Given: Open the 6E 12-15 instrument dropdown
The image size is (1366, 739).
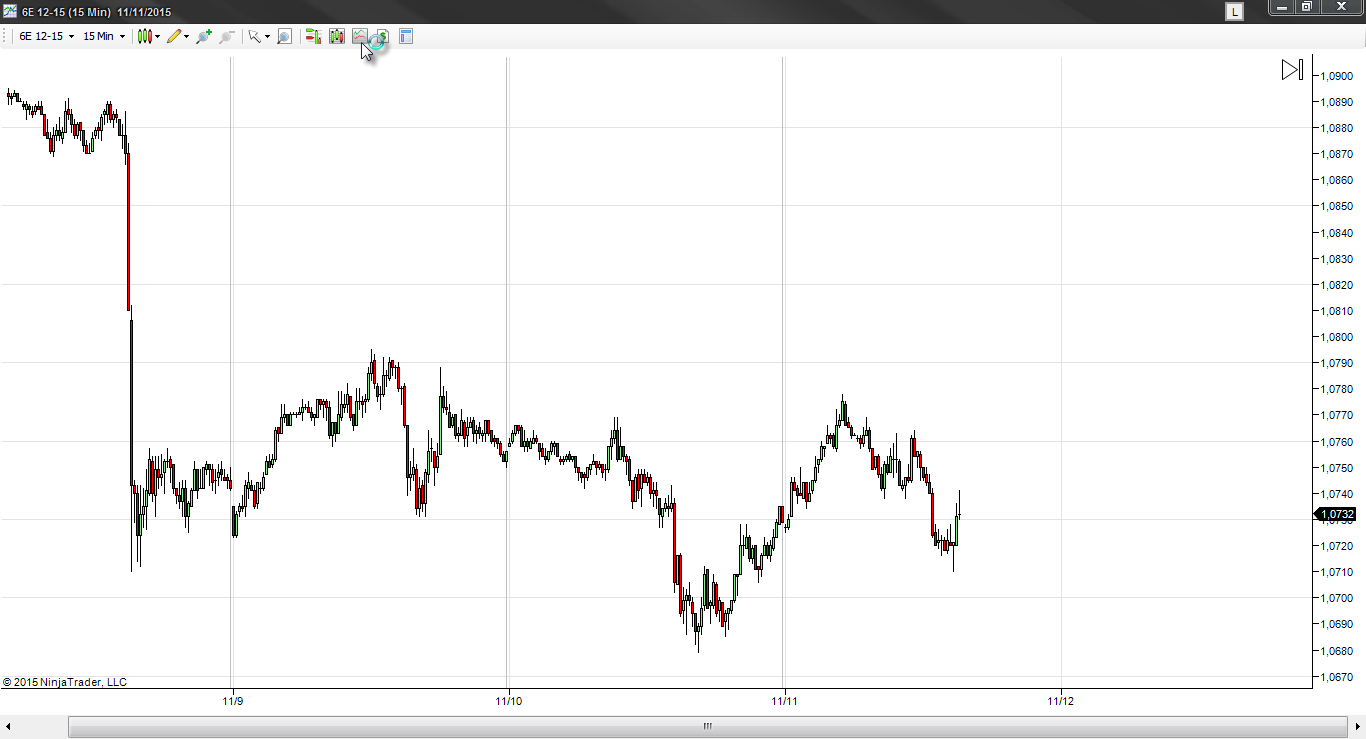Looking at the screenshot, I should 46,36.
